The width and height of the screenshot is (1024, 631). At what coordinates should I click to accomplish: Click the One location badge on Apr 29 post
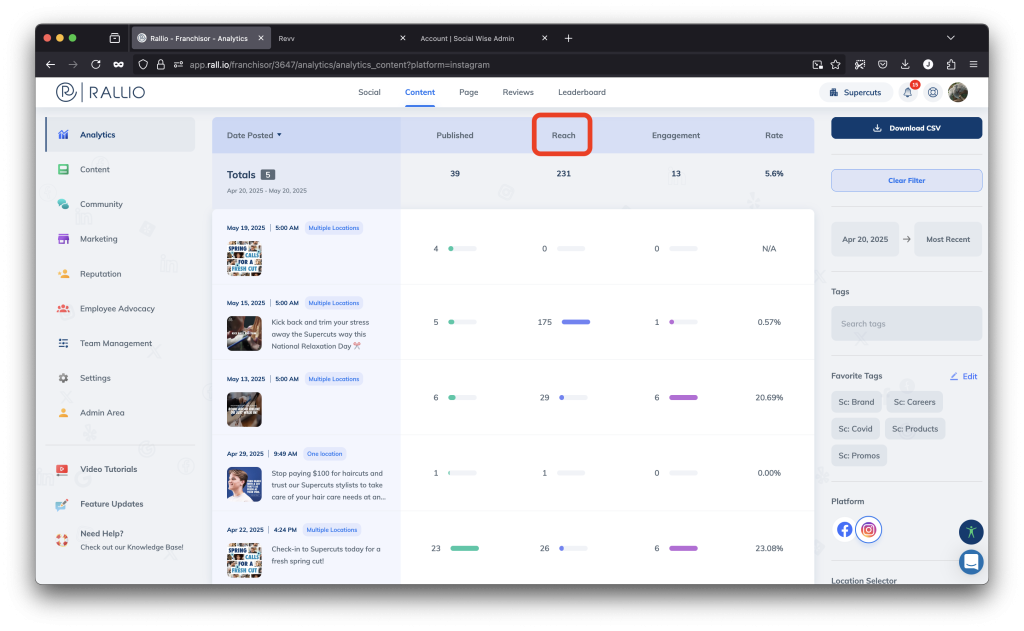click(324, 454)
